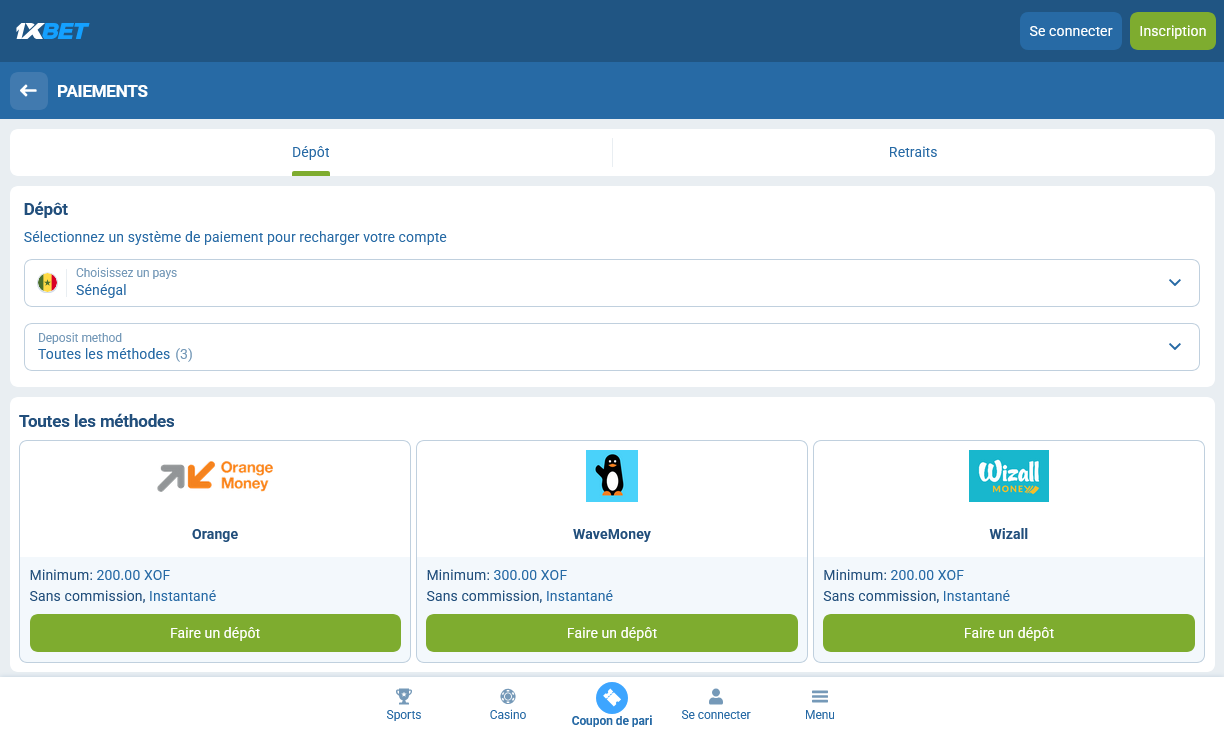Click the PAIEMENTS page title
The image size is (1224, 733).
click(x=102, y=91)
